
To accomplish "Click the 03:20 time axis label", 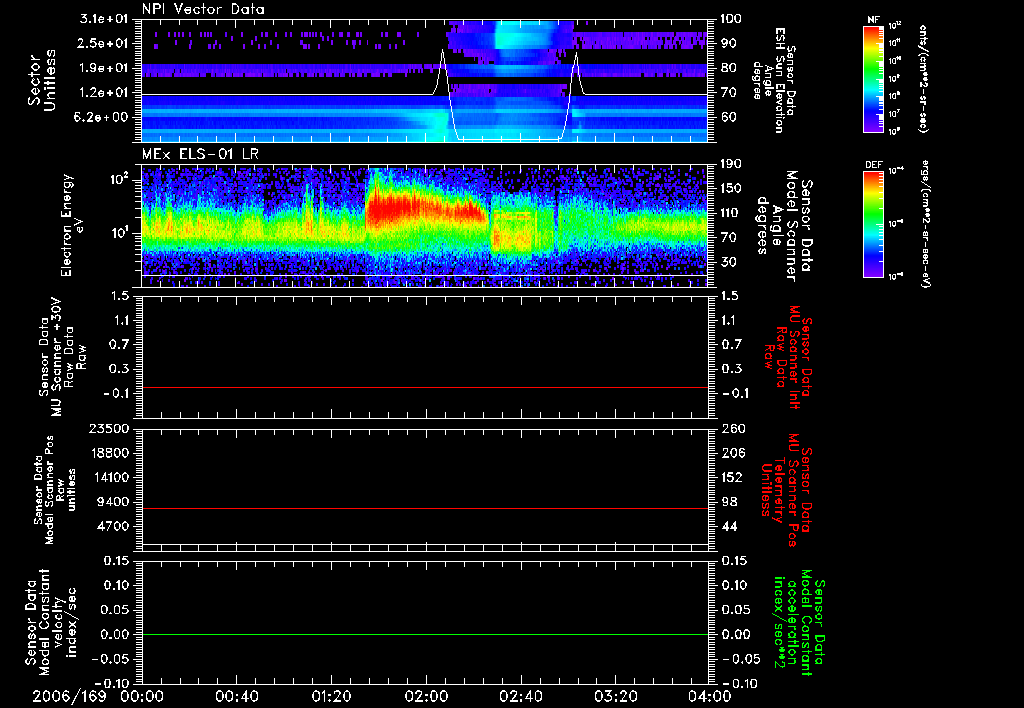I will click(x=615, y=695).
